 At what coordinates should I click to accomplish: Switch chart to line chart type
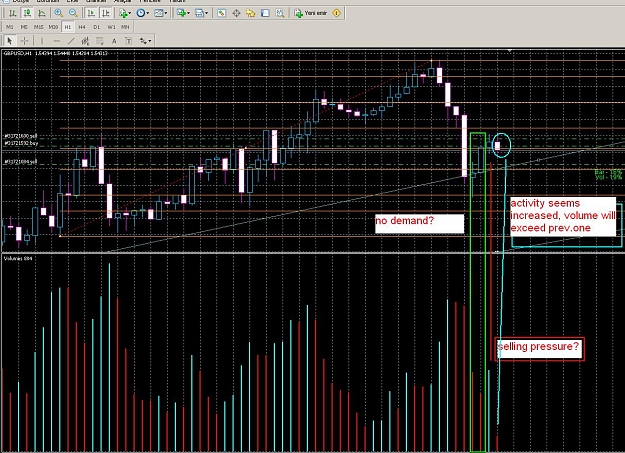click(x=42, y=13)
